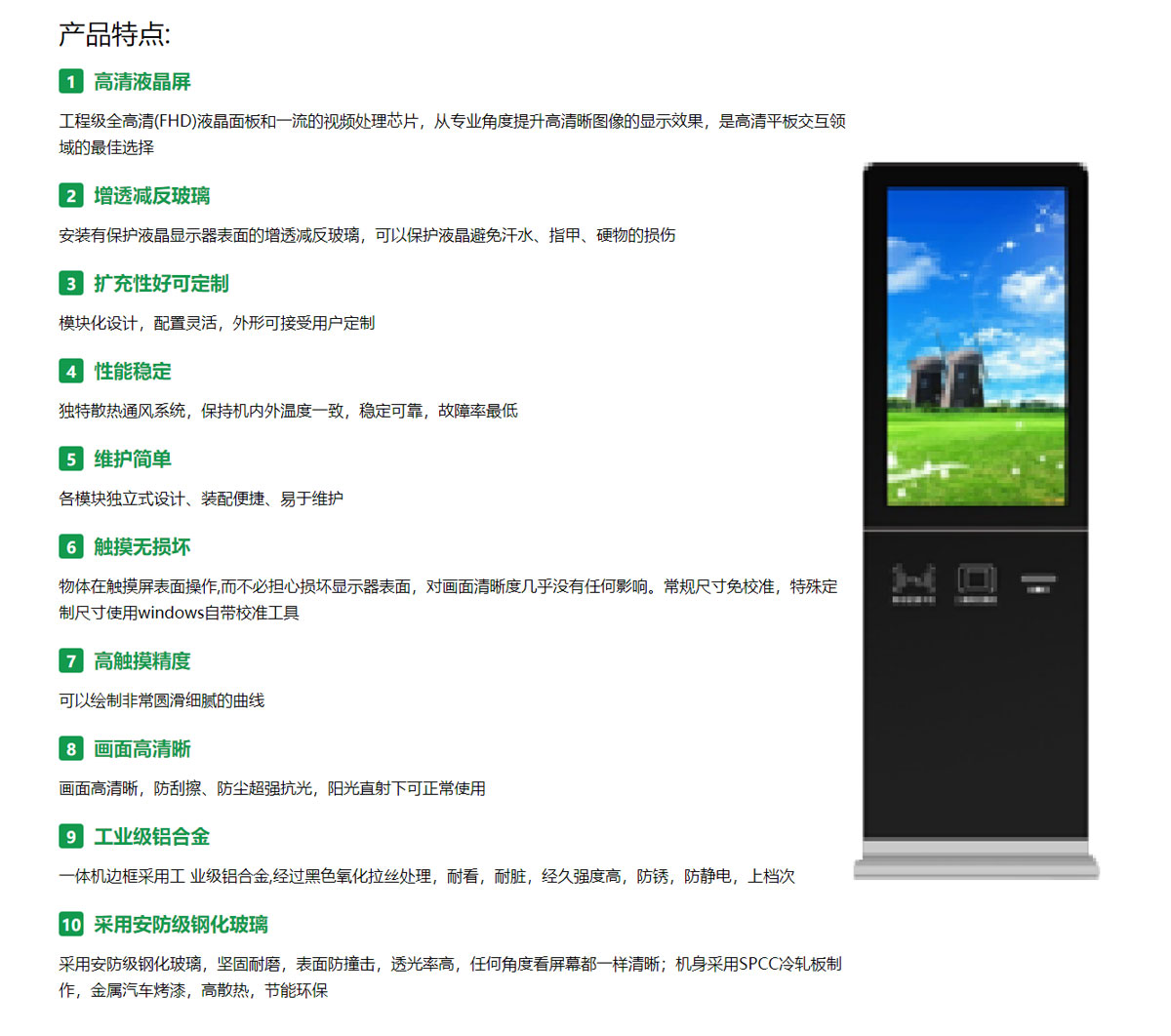Image resolution: width=1171 pixels, height=1036 pixels.
Task: Select the 性能稳定 heading
Action: point(133,371)
